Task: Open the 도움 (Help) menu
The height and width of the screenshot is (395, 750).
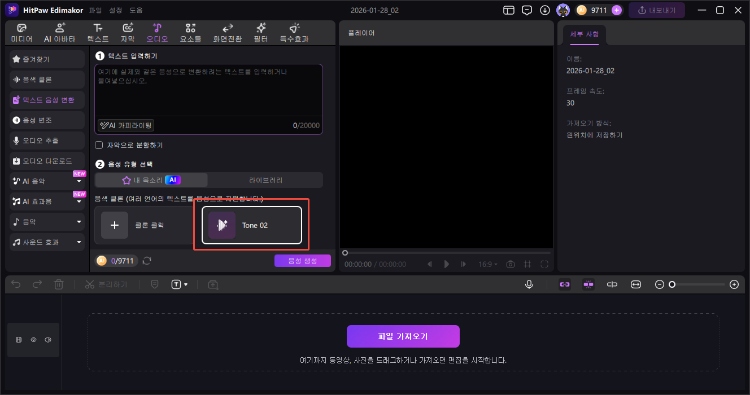Action: coord(136,10)
